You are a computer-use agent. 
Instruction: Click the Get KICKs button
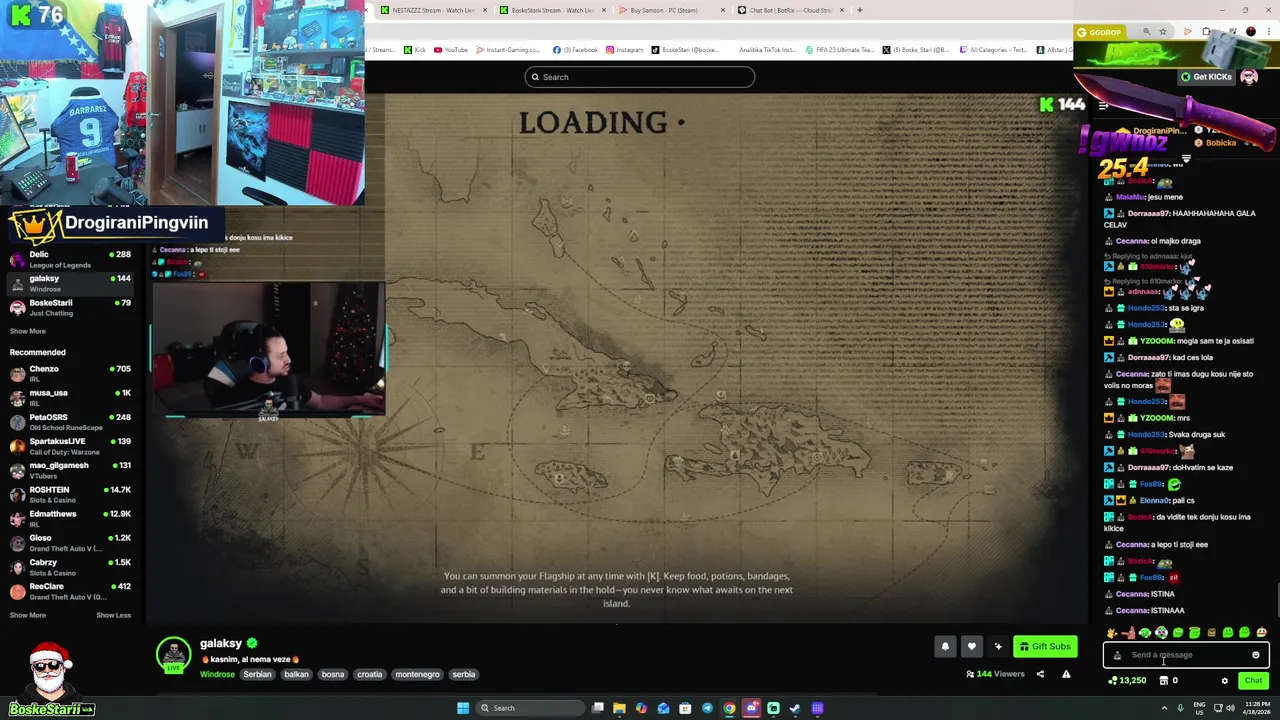tap(1206, 77)
